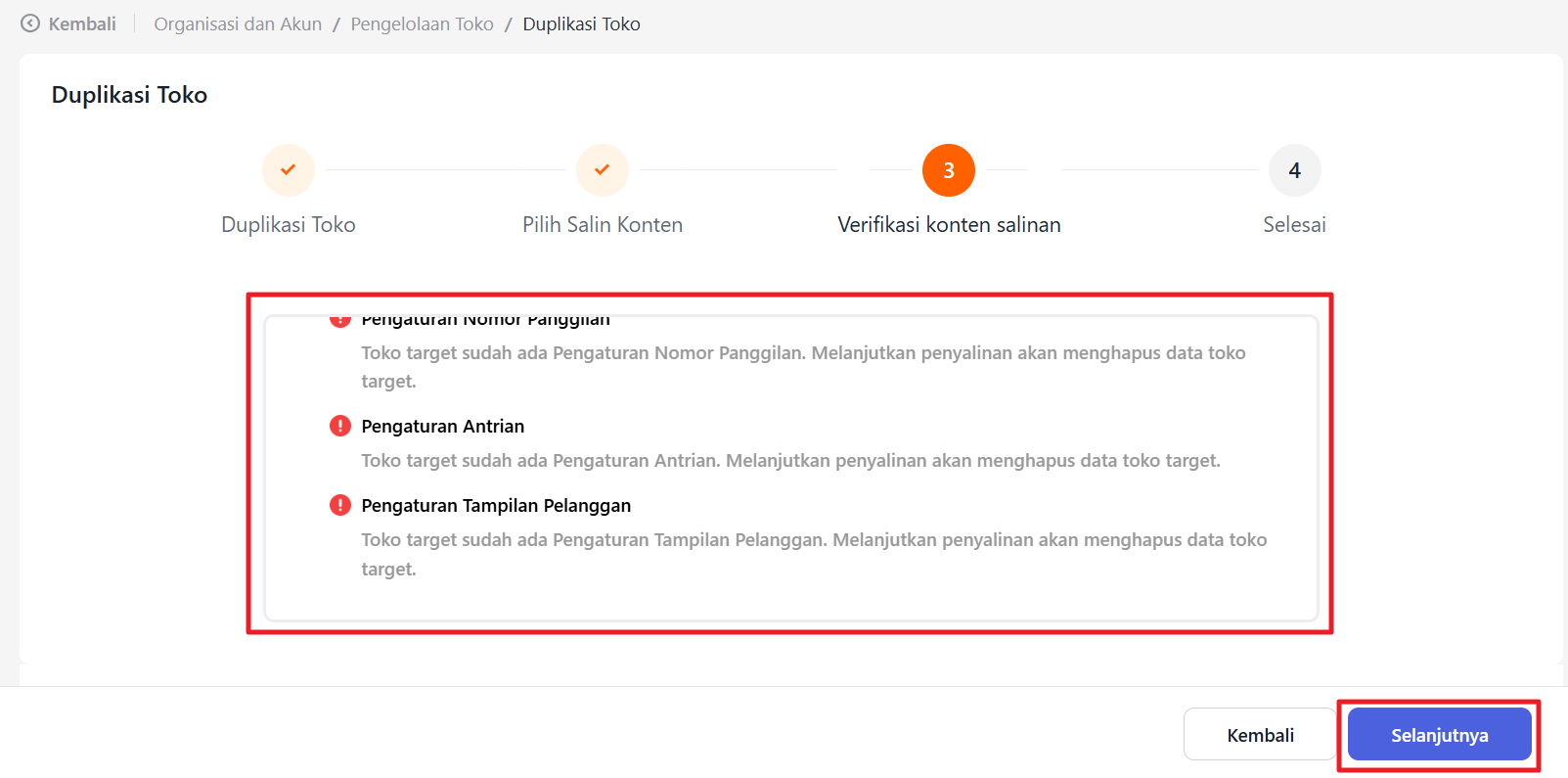
Task: Click the Pengaturan Antrian warning description text
Action: (x=790, y=460)
